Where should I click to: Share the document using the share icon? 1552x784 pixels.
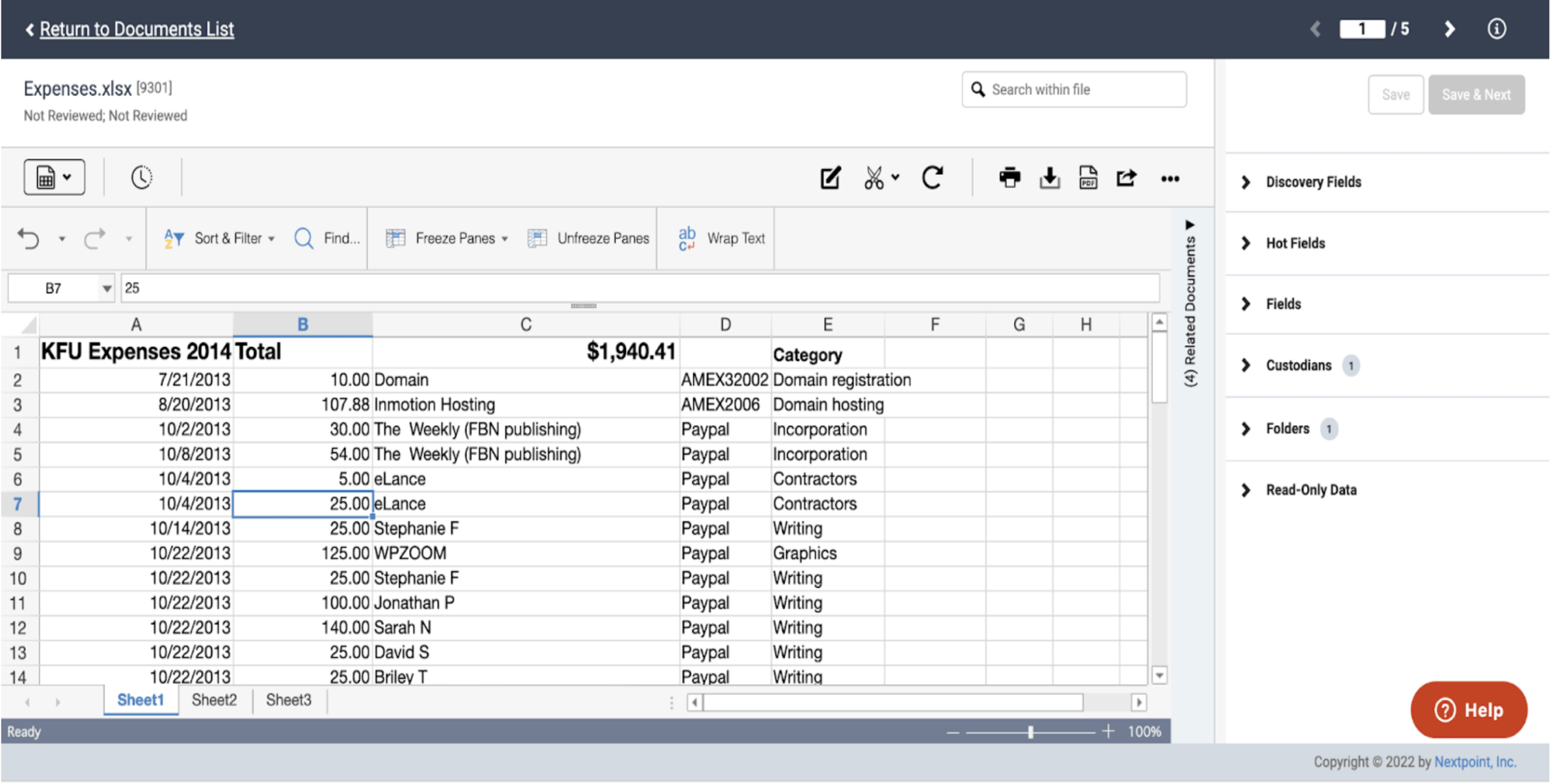pos(1127,177)
